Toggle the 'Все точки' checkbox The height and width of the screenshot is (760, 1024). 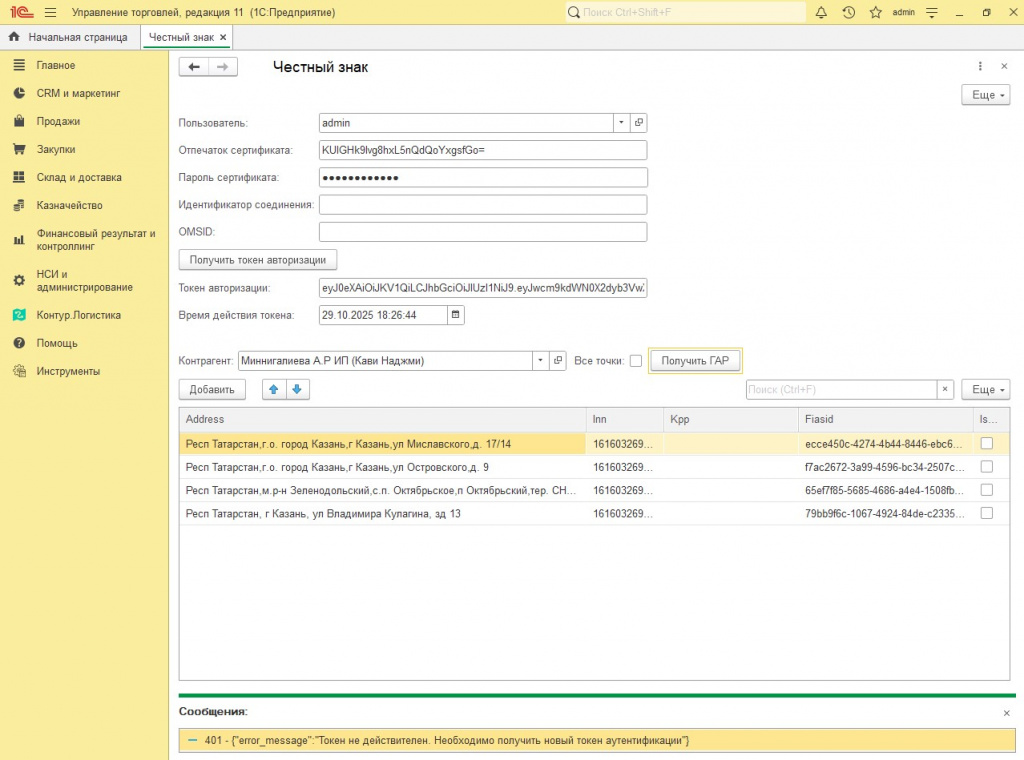coord(635,361)
